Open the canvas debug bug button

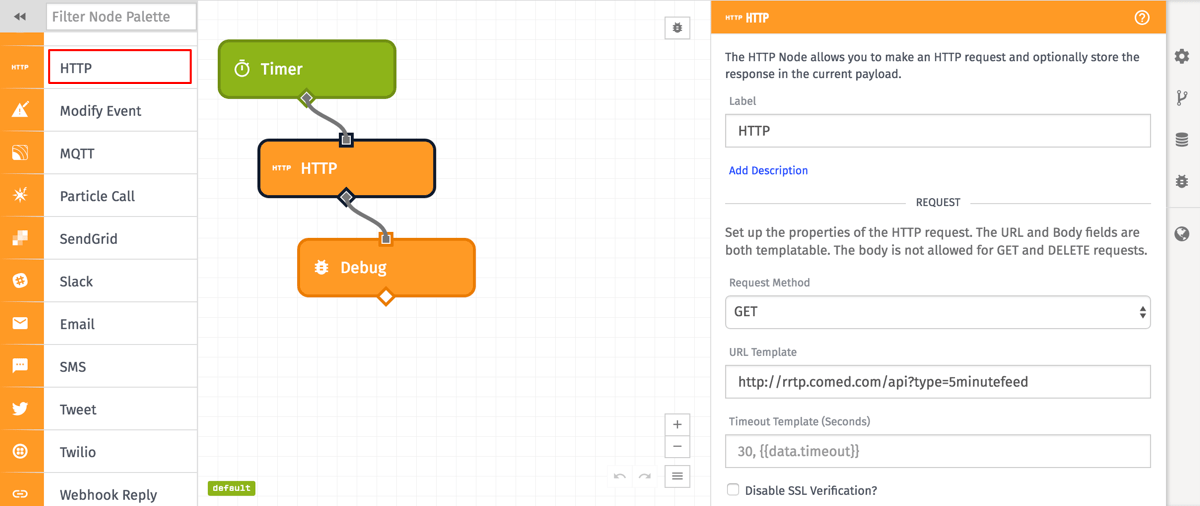677,28
